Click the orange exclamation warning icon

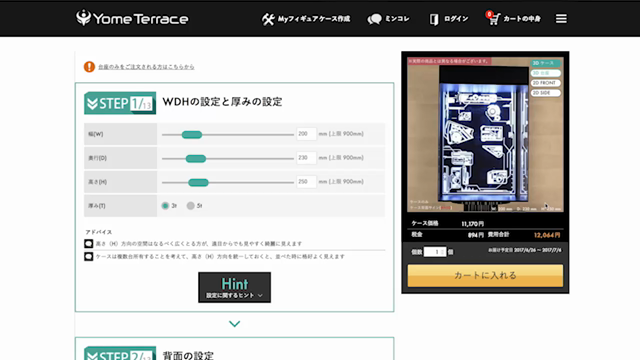pos(89,67)
